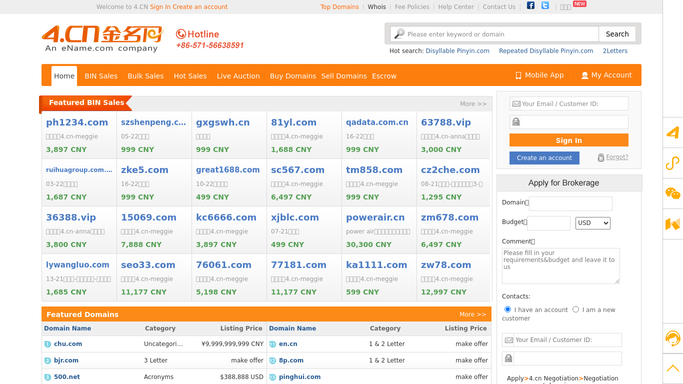Viewport: 683px width, 384px height.
Task: Click the customer service headset icon
Action: point(673,338)
